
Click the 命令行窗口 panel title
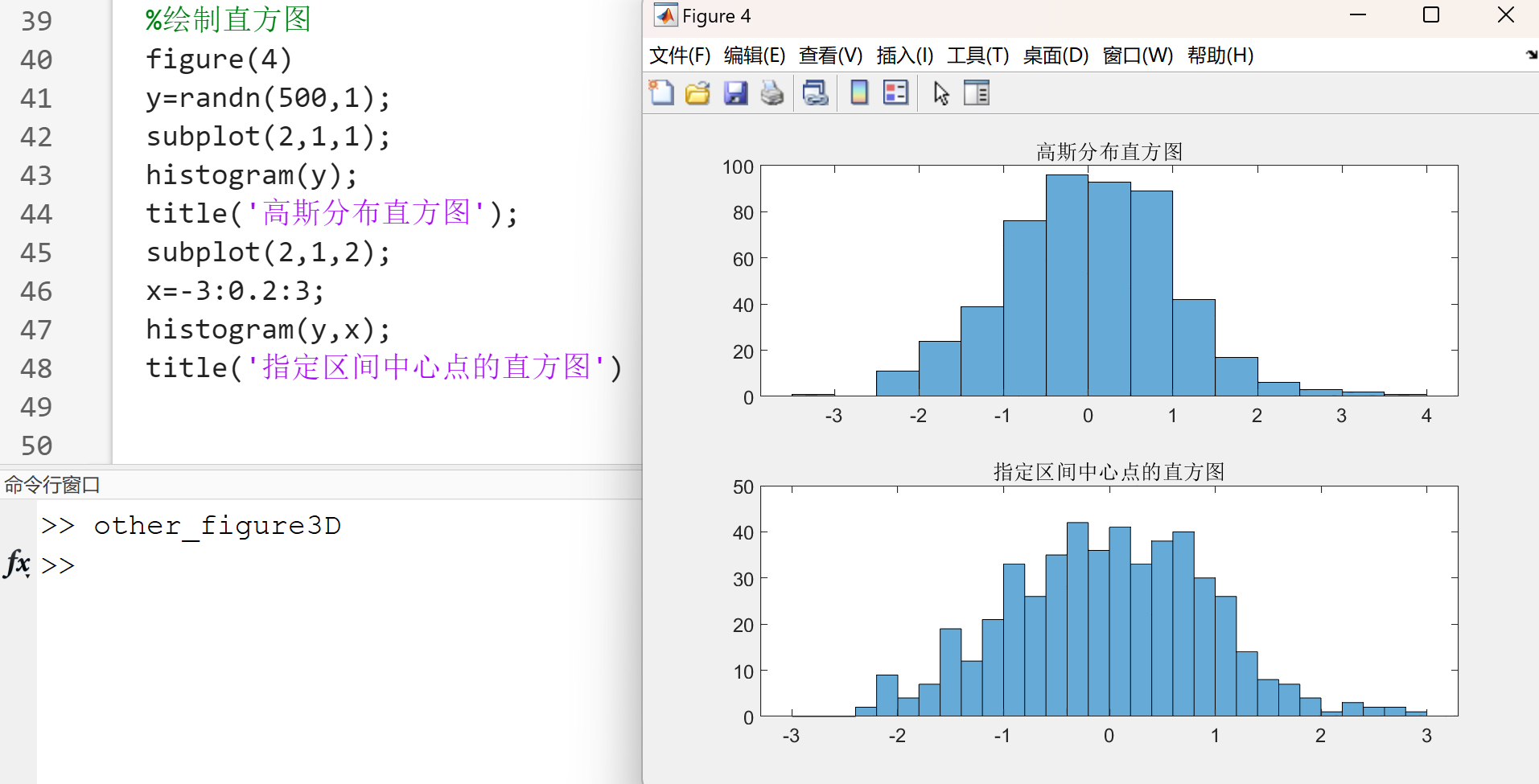point(52,485)
